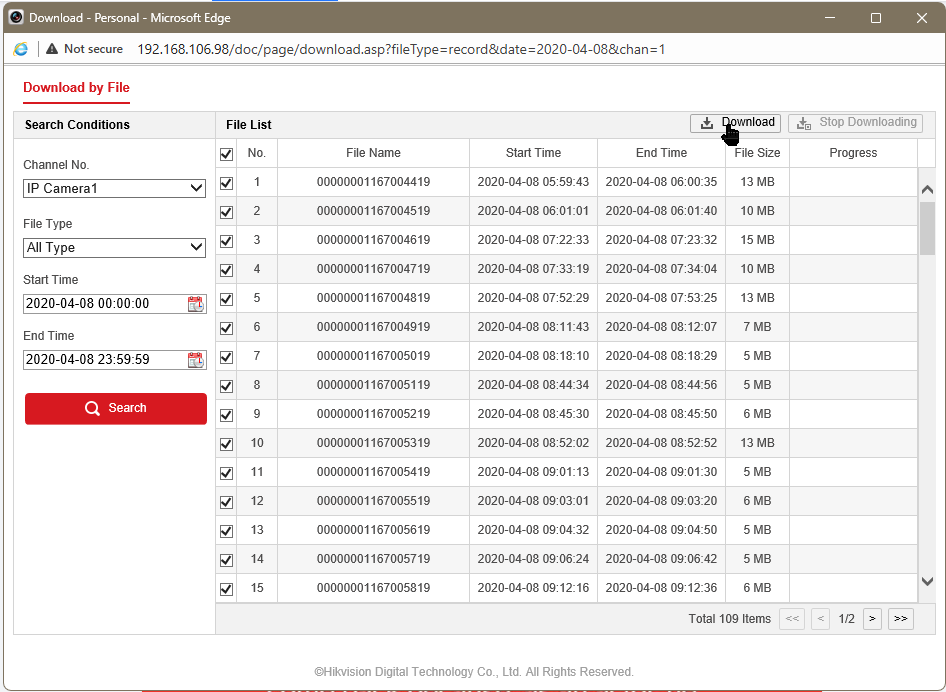Select the Download by File tab

tap(76, 88)
